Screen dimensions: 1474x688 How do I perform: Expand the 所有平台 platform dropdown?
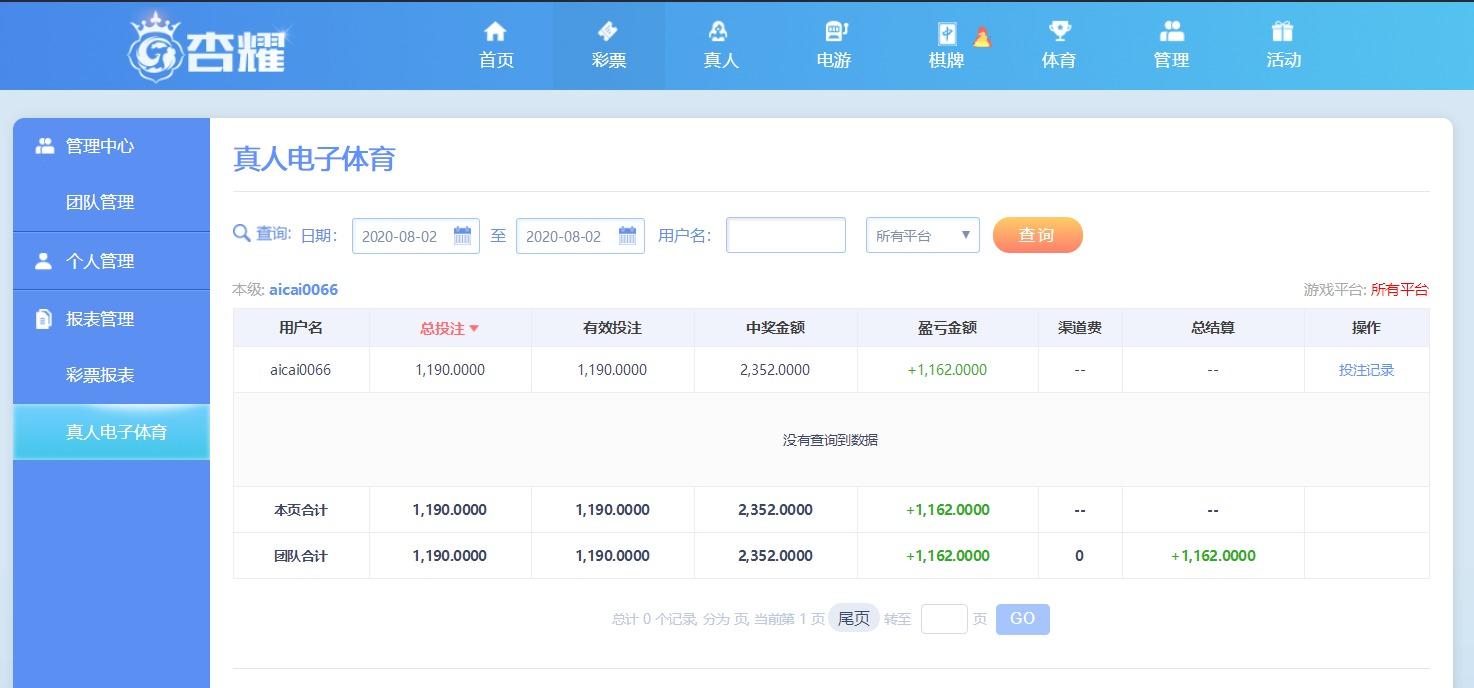point(922,236)
